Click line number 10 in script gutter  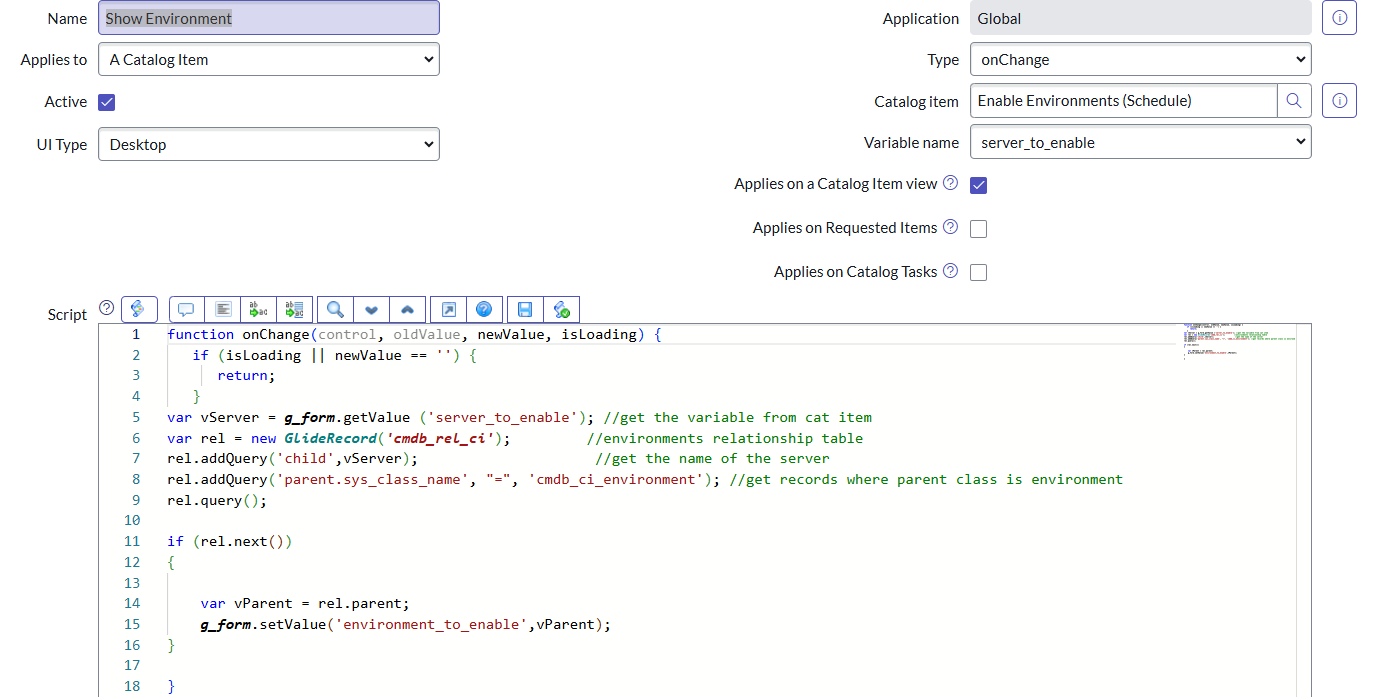132,520
